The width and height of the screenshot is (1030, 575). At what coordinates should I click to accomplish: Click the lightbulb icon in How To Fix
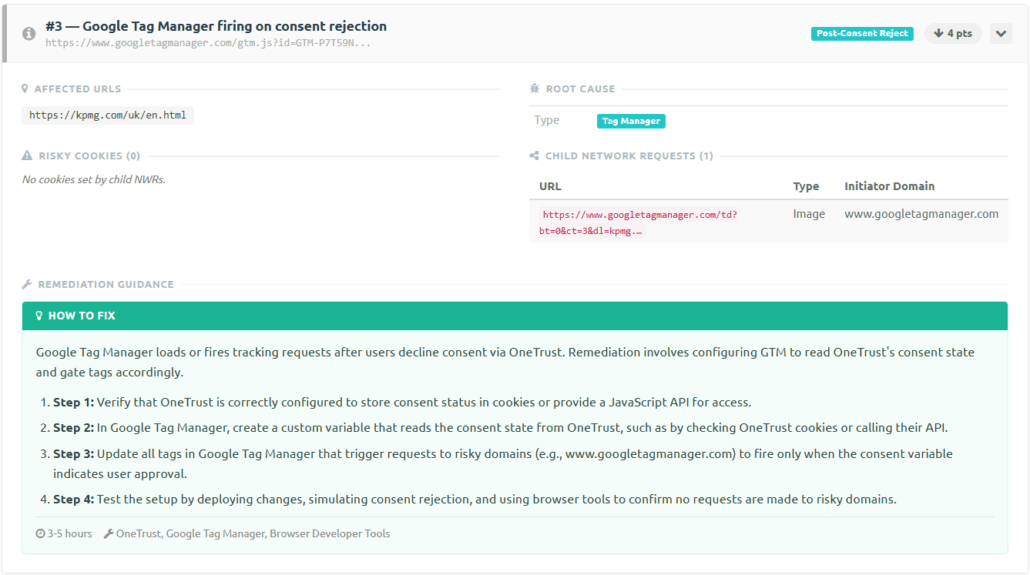[x=39, y=316]
